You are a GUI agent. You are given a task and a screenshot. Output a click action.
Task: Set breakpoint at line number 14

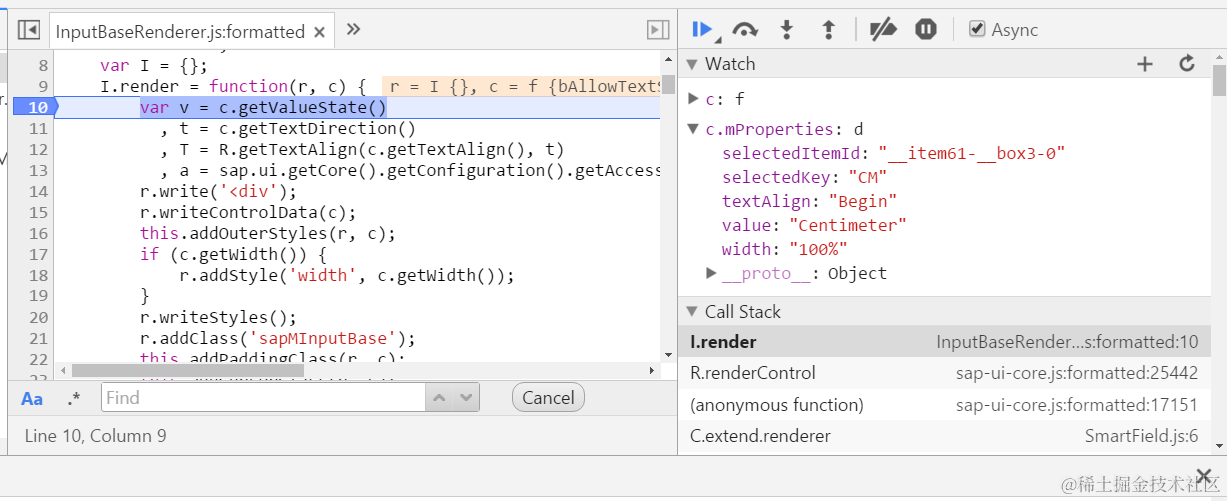coord(38,191)
